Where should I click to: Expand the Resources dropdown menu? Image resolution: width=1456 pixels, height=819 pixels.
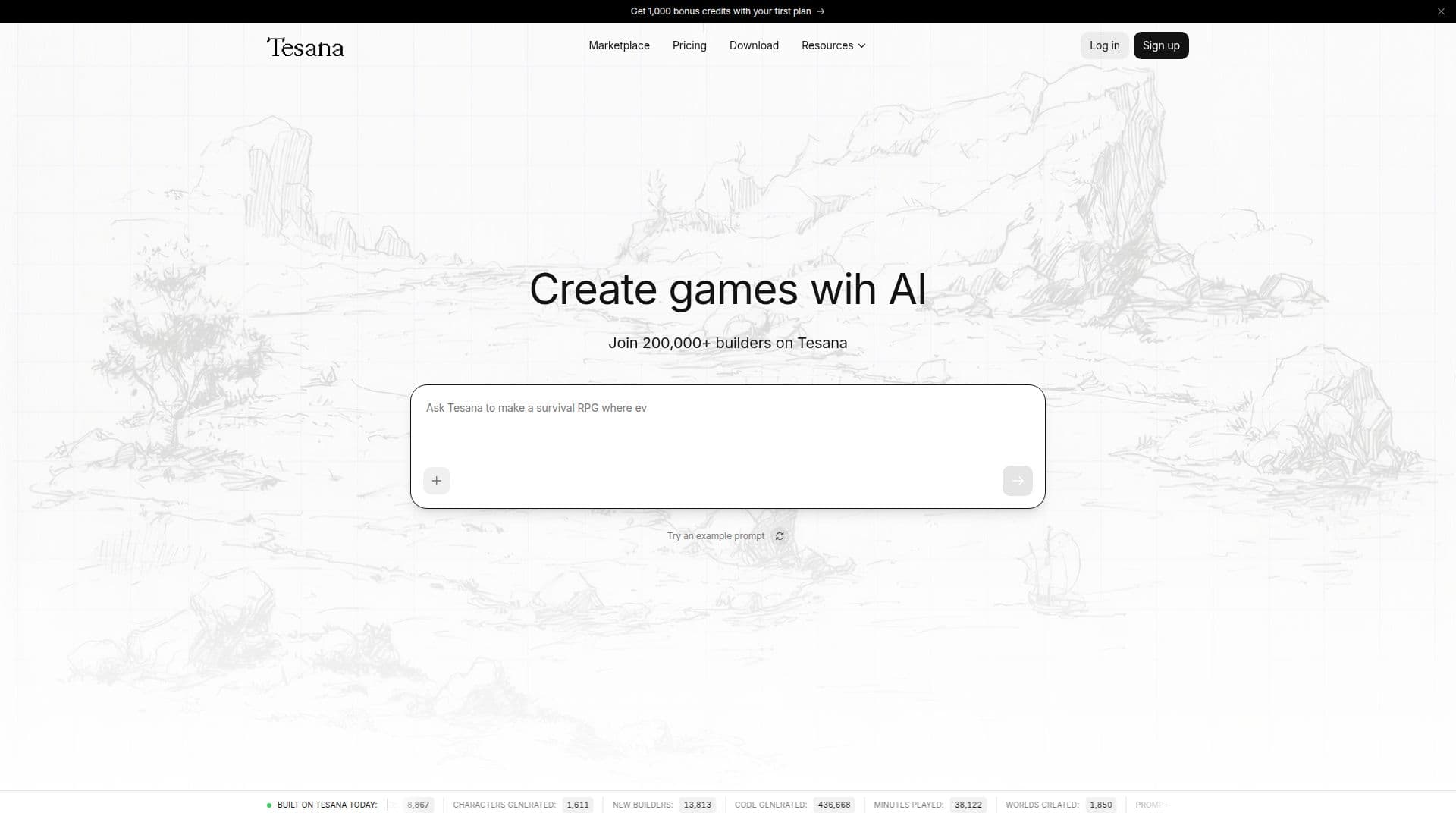pos(833,45)
